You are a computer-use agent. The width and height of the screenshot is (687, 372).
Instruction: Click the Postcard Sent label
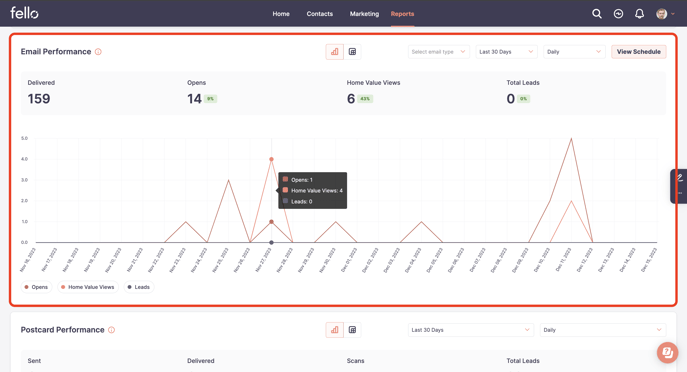[x=34, y=361]
